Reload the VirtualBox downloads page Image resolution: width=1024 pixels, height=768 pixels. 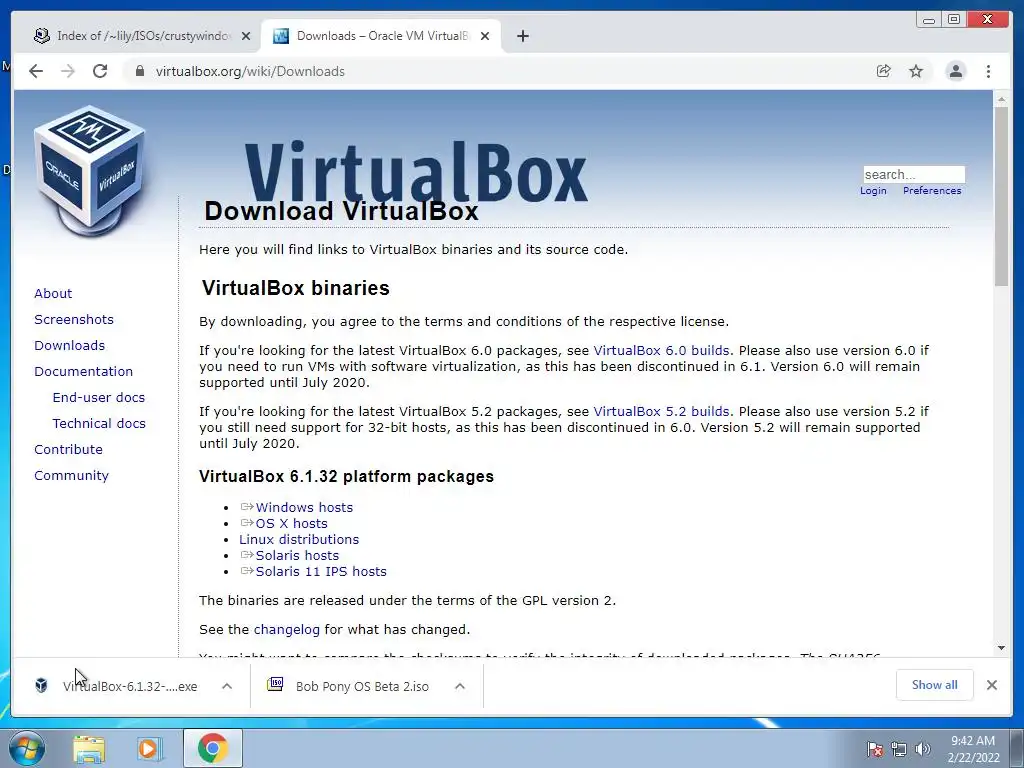point(100,71)
